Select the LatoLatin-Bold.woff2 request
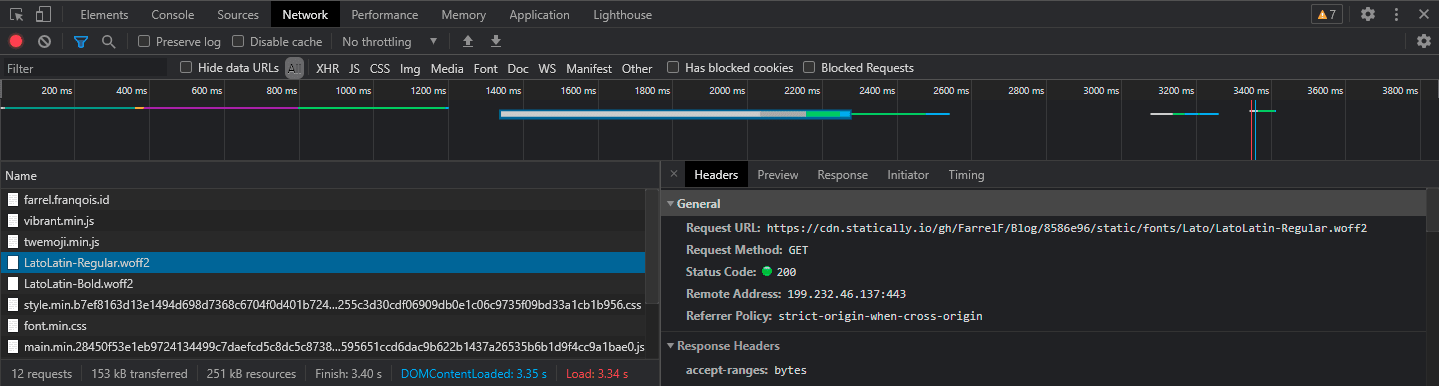 tap(323, 283)
